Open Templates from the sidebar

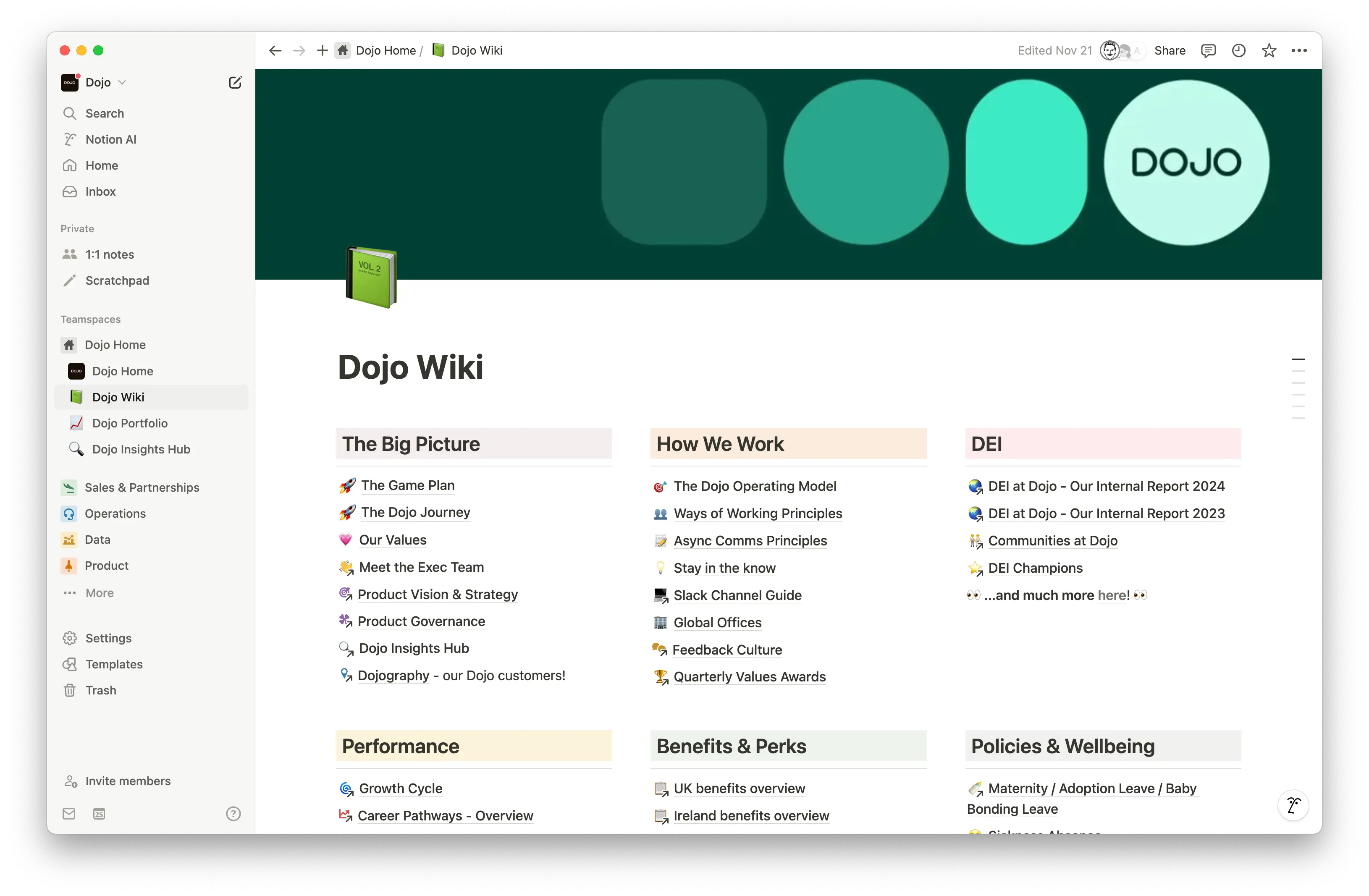(x=113, y=664)
